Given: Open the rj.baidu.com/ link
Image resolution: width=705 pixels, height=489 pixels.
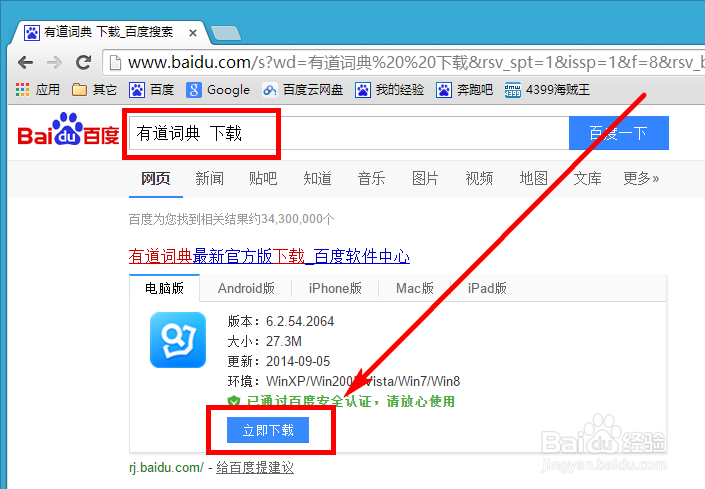Looking at the screenshot, I should [x=166, y=467].
